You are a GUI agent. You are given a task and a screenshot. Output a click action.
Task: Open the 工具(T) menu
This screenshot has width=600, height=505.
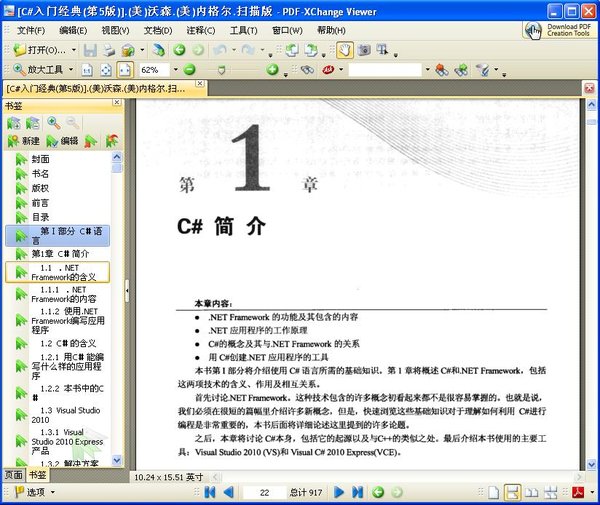click(x=243, y=30)
